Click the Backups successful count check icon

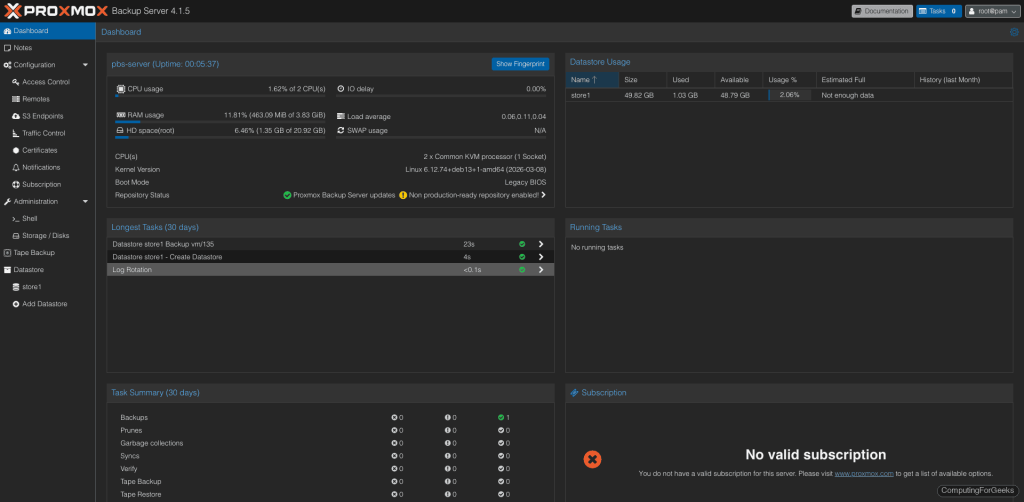(x=501, y=418)
